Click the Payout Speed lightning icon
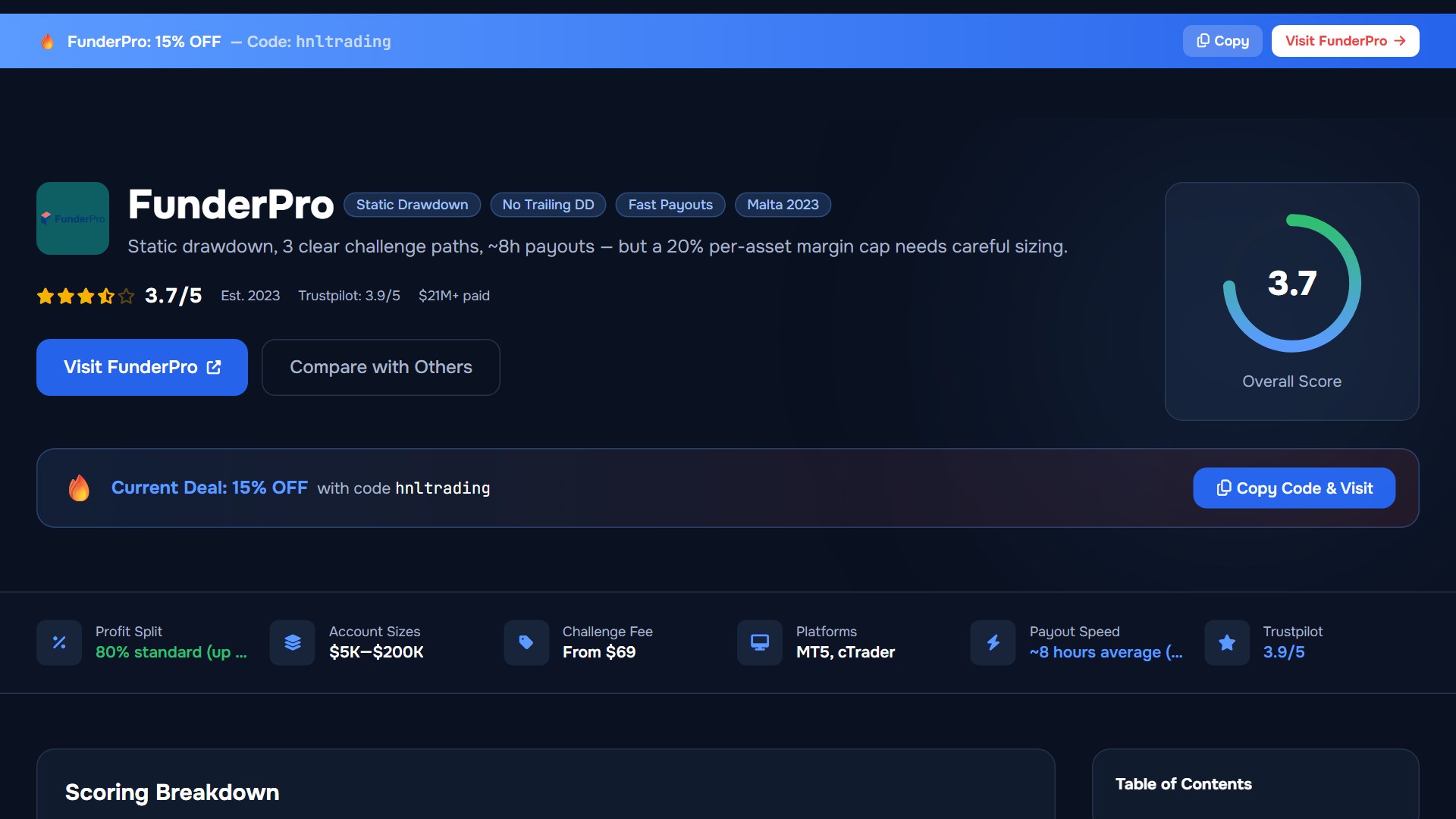1456x819 pixels. click(993, 643)
